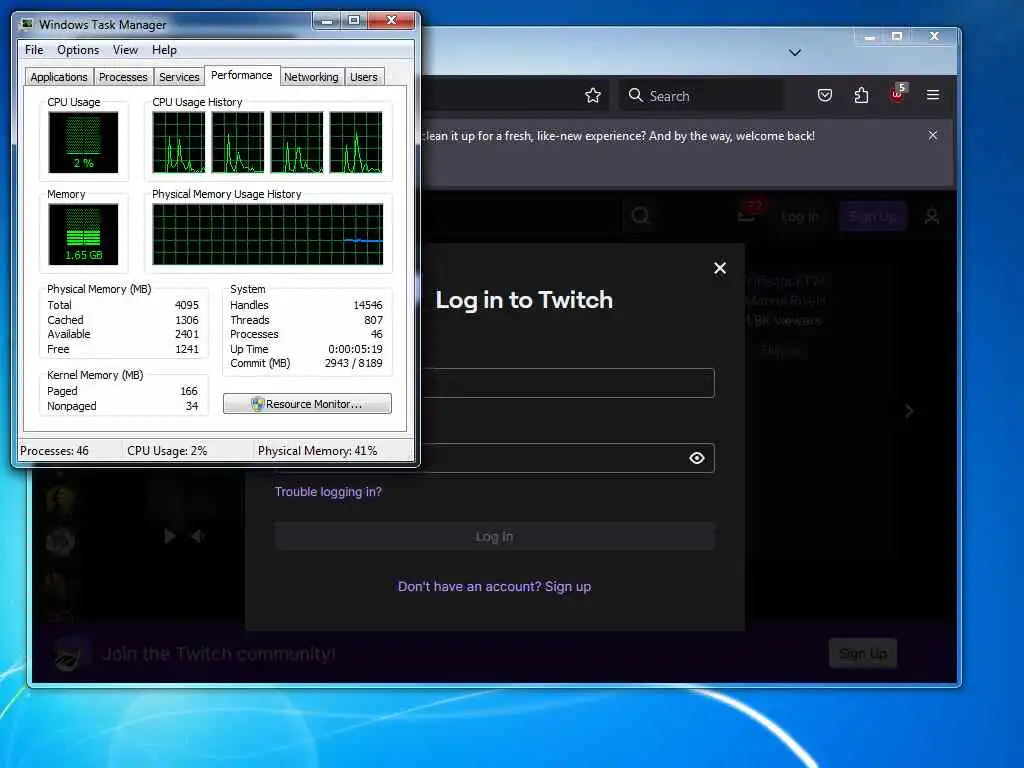Close the Log in to Twitch dialog
1024x768 pixels.
point(720,268)
